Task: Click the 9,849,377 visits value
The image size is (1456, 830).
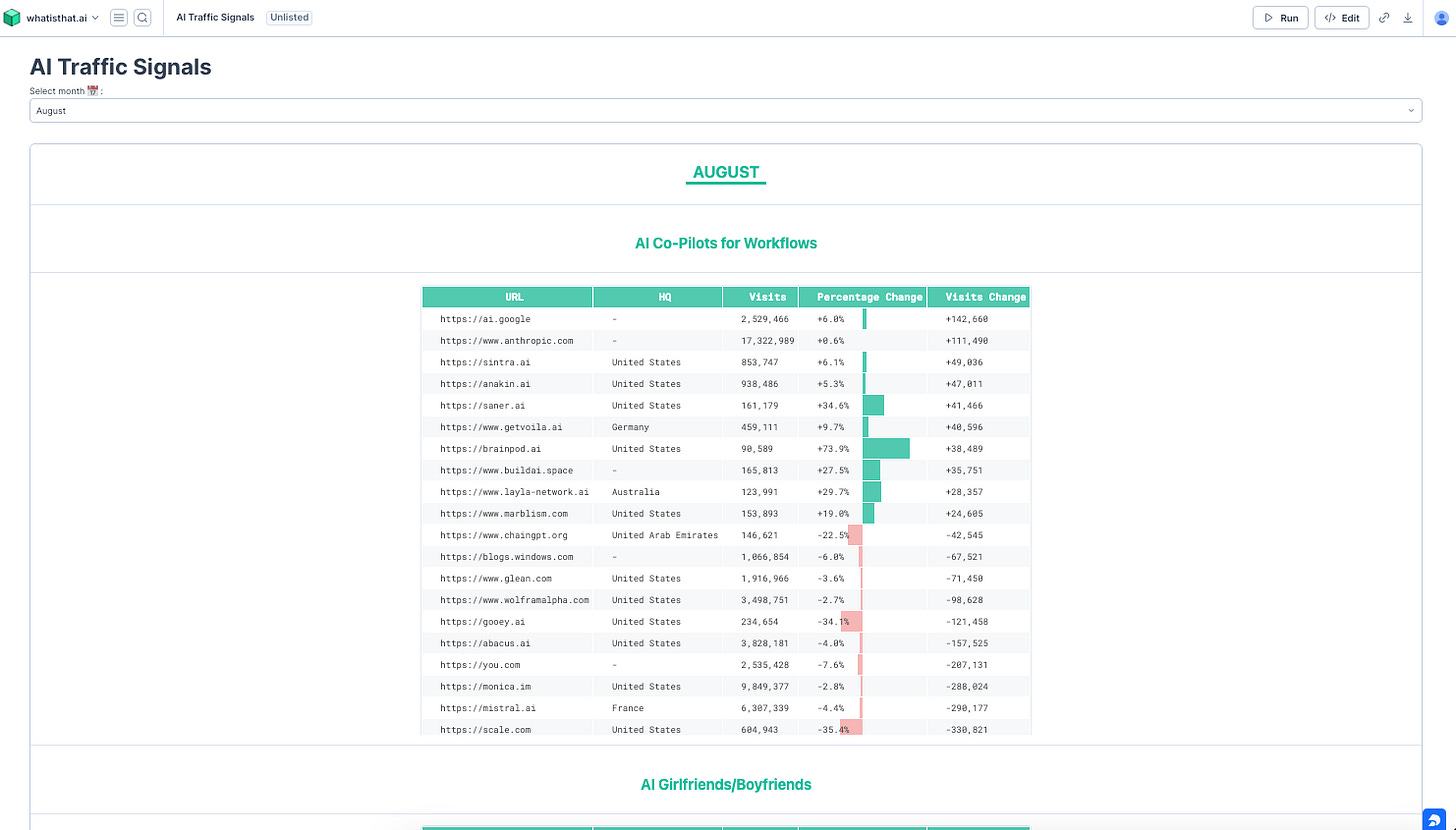Action: (x=765, y=687)
